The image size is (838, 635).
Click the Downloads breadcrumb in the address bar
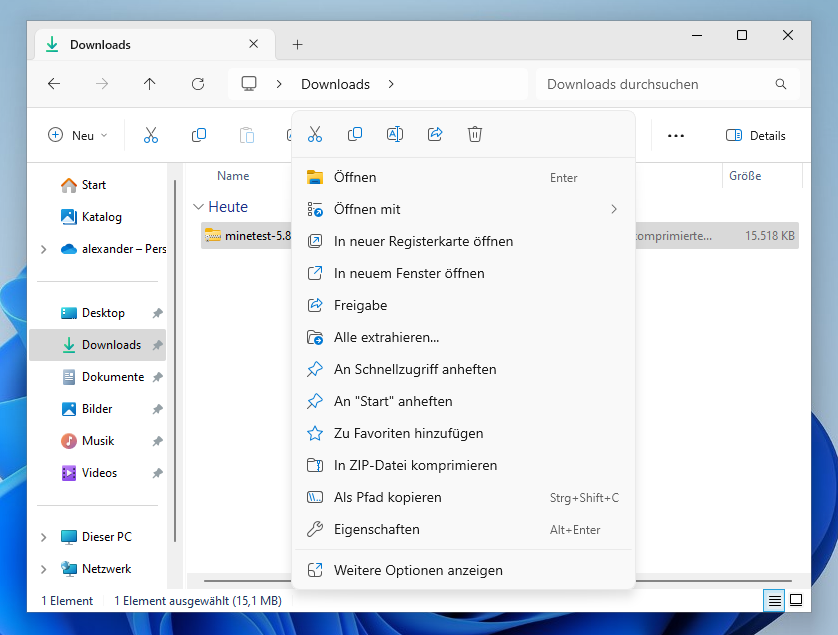click(335, 84)
